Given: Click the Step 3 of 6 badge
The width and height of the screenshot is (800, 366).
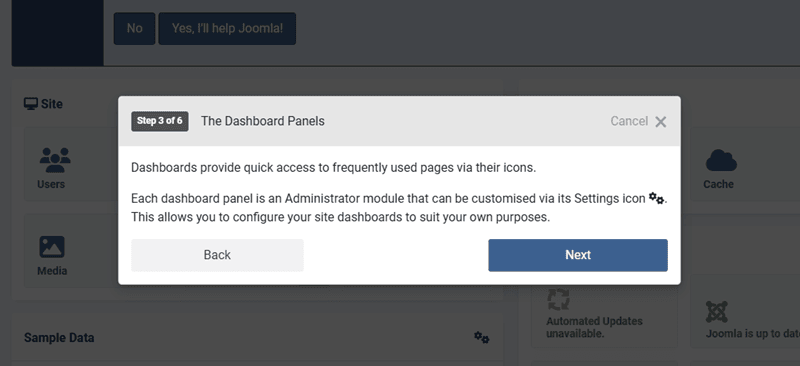Looking at the screenshot, I should pos(160,121).
